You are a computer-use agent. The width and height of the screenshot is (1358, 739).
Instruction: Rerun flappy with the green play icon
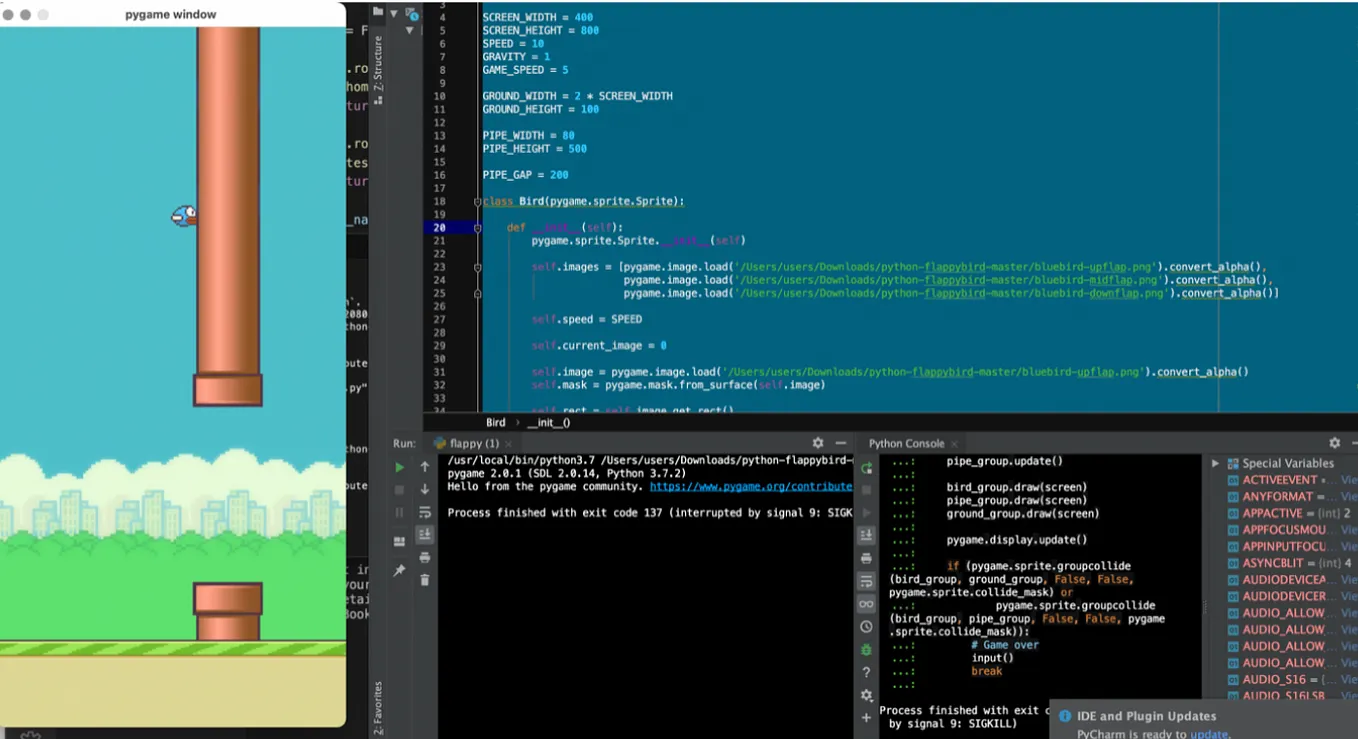click(400, 467)
